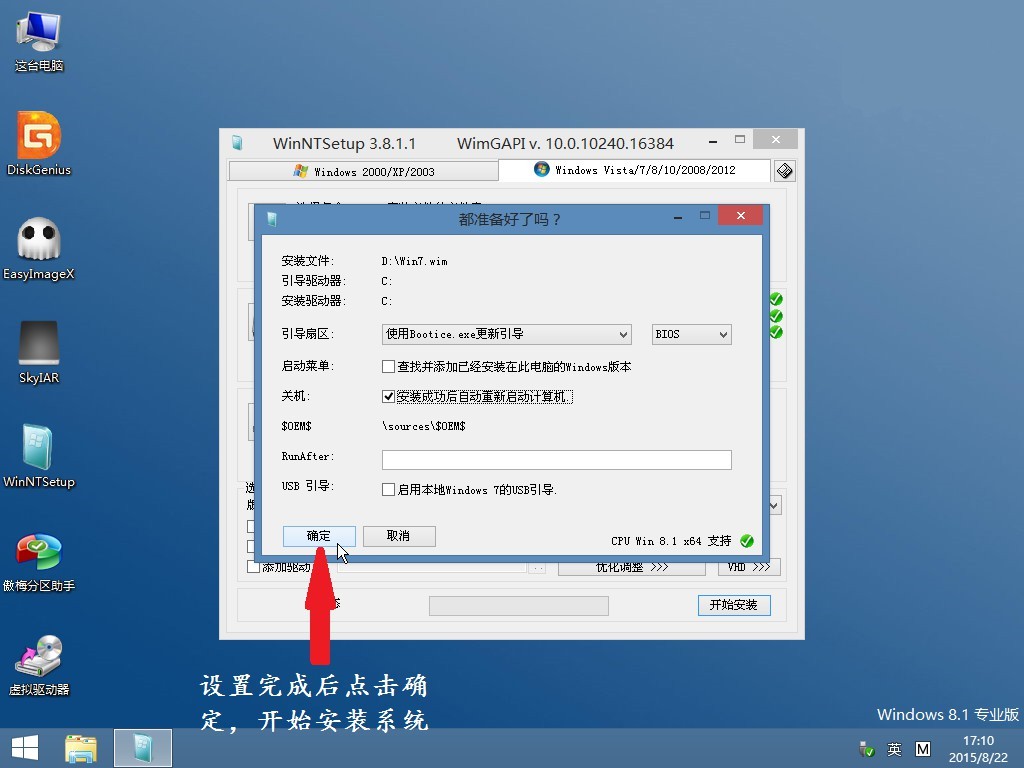
Task: Enable 启用本地Windows 7的USB引导
Action: 389,489
